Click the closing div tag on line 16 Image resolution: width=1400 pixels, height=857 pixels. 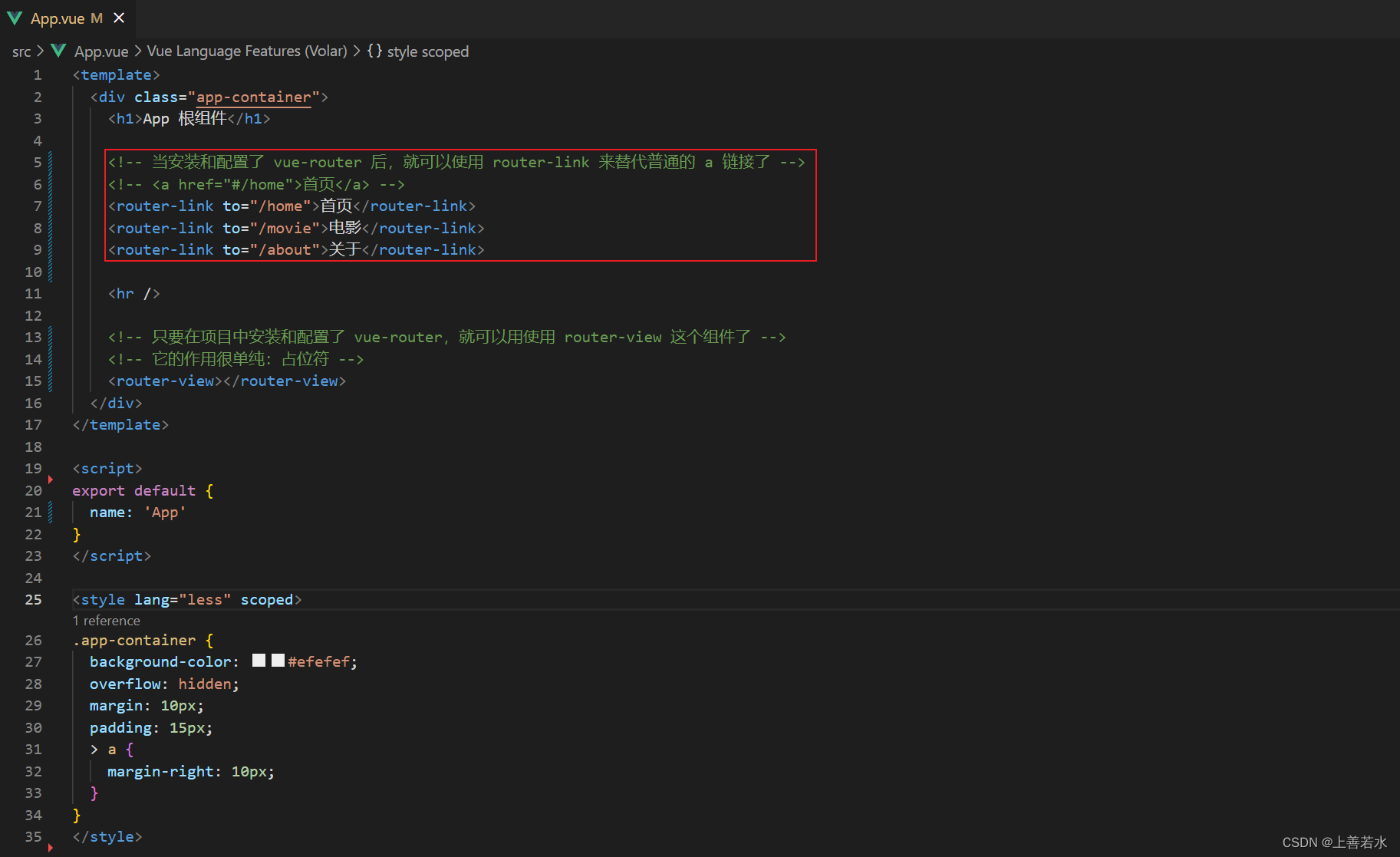click(116, 404)
